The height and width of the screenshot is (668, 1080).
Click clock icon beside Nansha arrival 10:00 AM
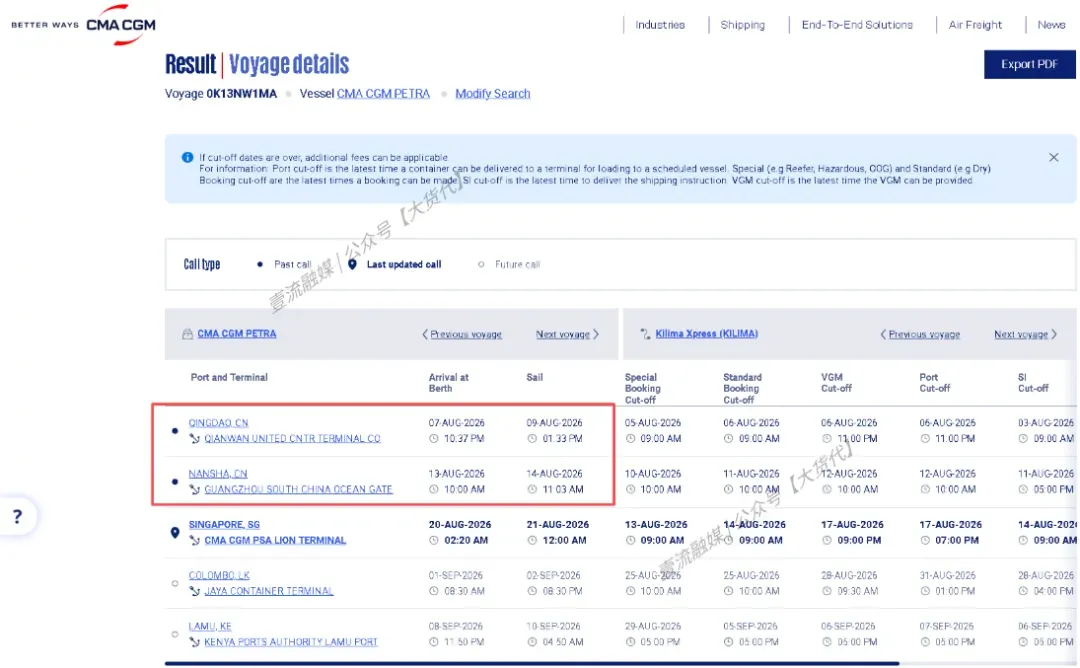[434, 490]
